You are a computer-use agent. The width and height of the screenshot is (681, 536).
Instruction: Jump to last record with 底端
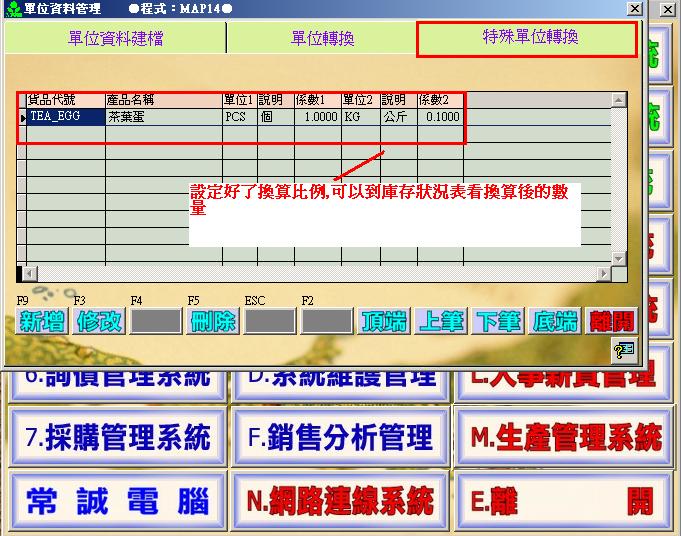tap(555, 321)
